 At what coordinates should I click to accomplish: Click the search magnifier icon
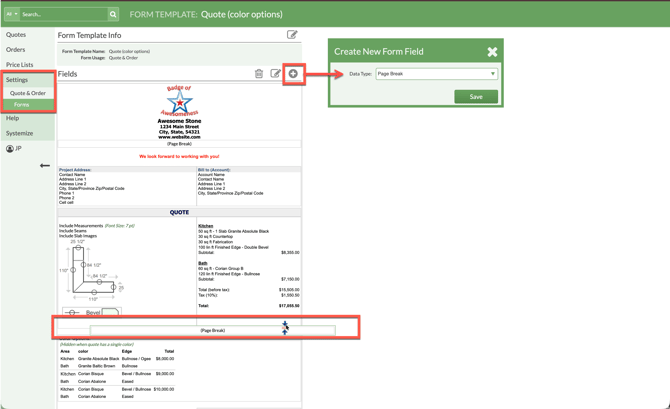[x=113, y=14]
